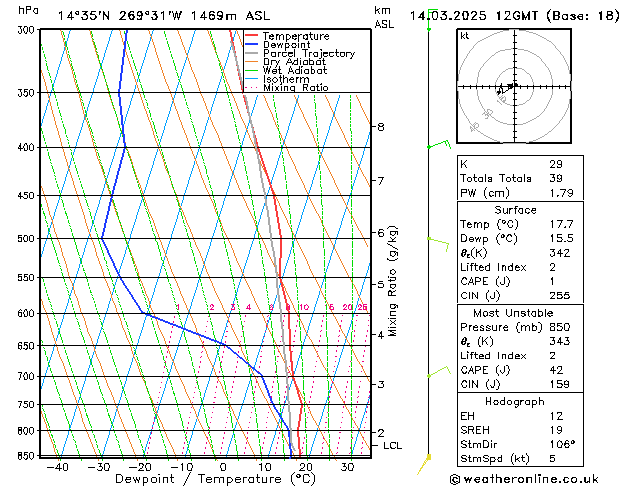Screen dimensions: 629x486
Task: Click the weatheronline.co.uk copyright text
Action: coord(524,479)
